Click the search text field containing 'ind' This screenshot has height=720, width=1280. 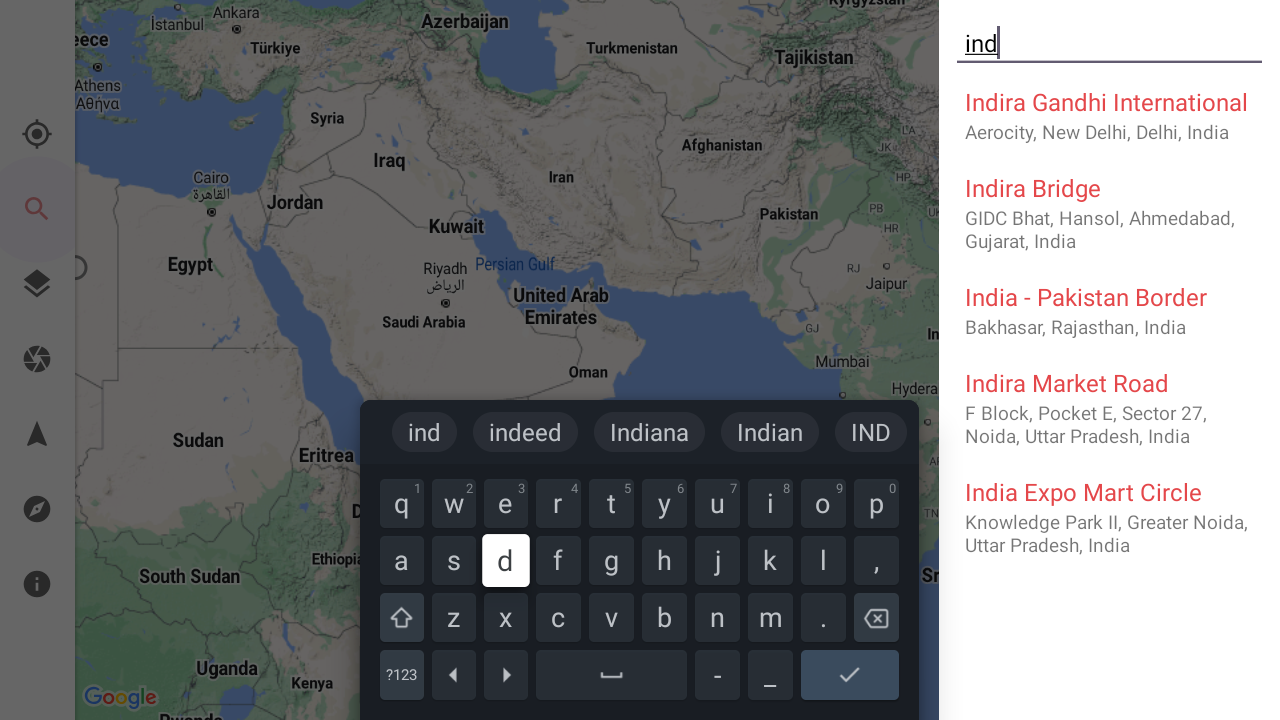coord(1109,44)
